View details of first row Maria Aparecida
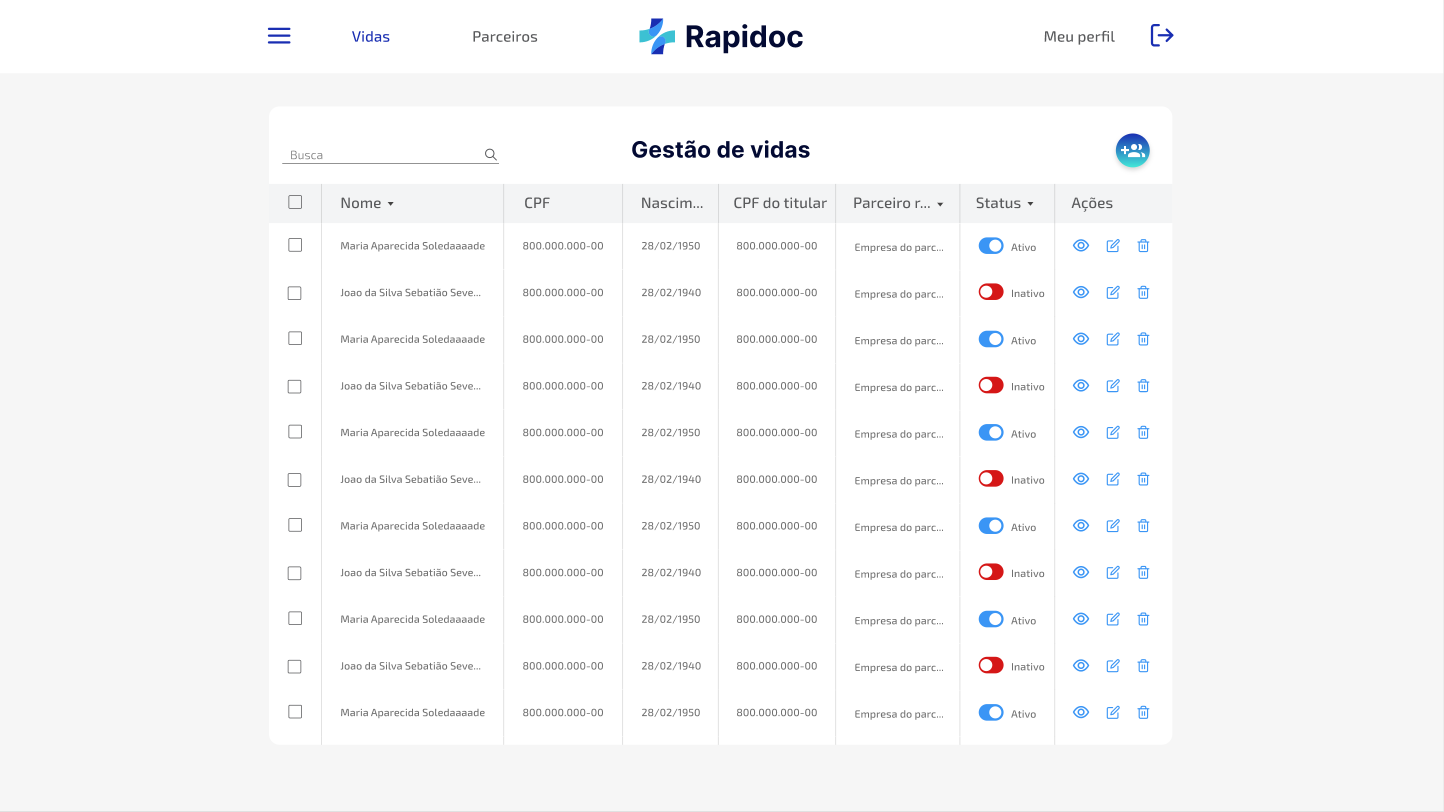This screenshot has height=812, width=1444. pyautogui.click(x=1081, y=246)
